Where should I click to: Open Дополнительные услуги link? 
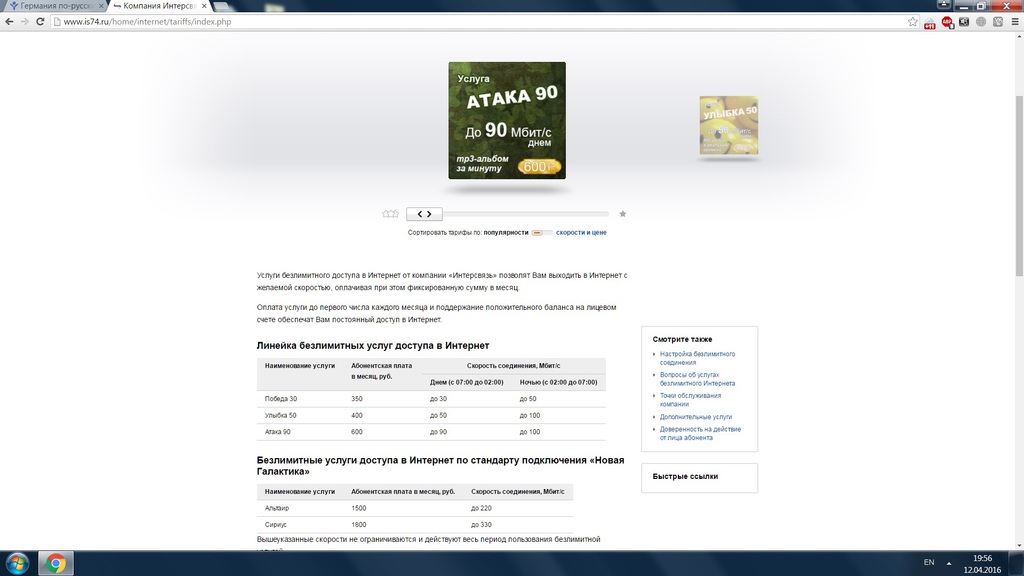(696, 417)
